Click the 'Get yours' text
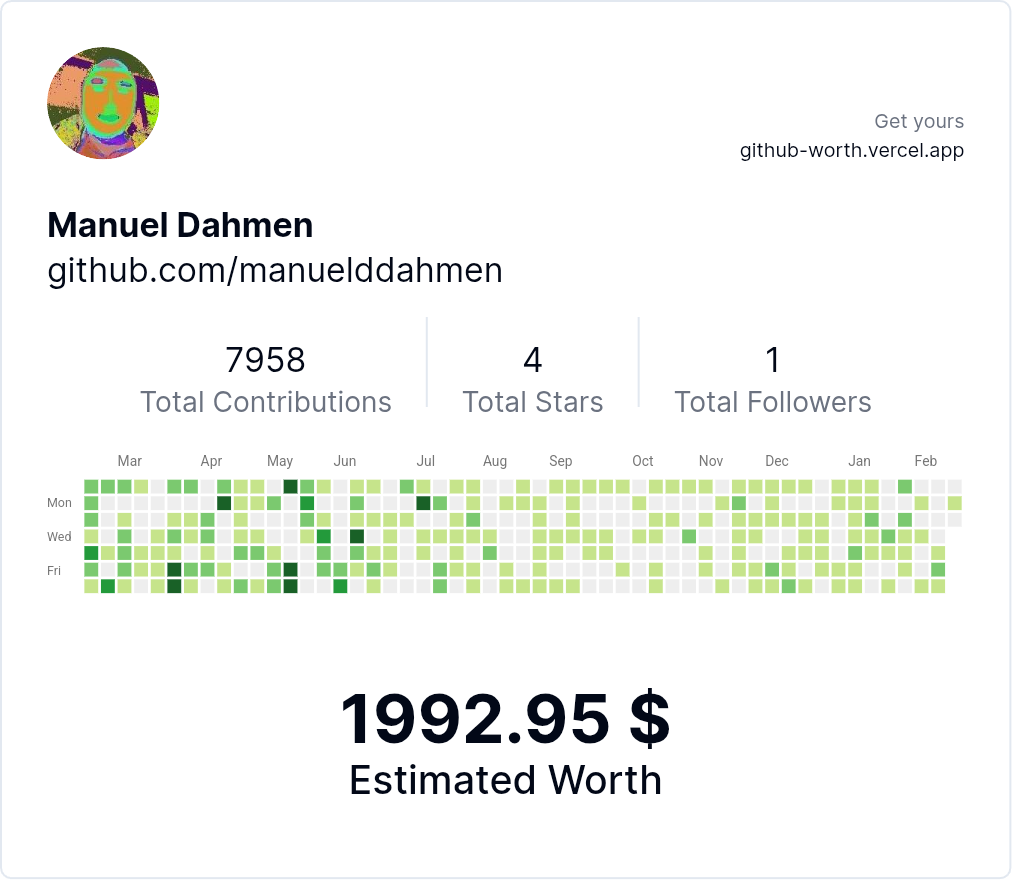The width and height of the screenshot is (1012, 880). pos(918,121)
